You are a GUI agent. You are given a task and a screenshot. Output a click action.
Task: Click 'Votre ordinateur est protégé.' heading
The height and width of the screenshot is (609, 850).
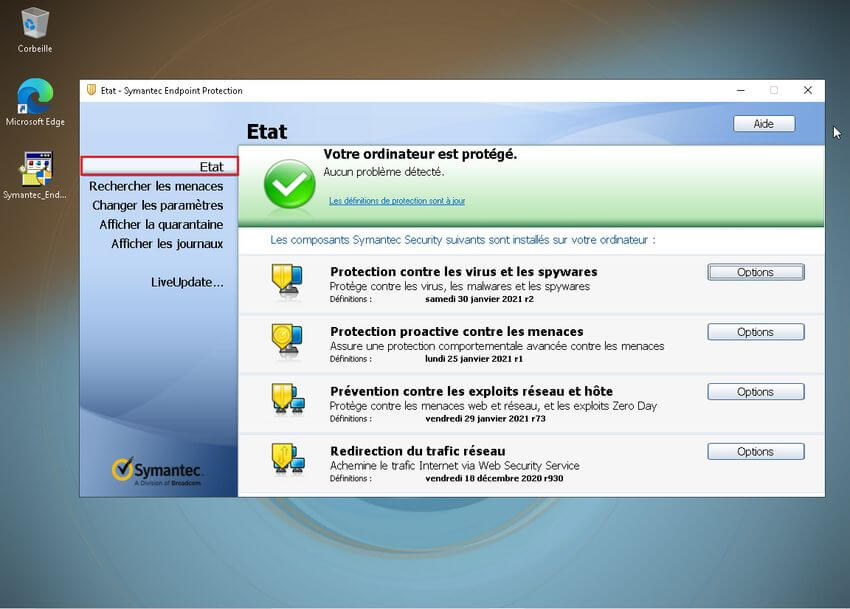[x=420, y=154]
